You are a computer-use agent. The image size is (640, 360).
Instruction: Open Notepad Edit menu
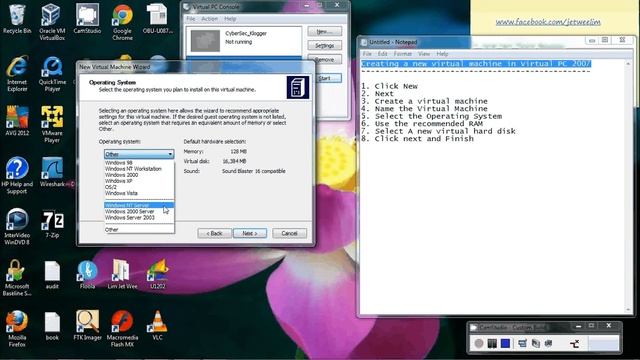click(382, 54)
